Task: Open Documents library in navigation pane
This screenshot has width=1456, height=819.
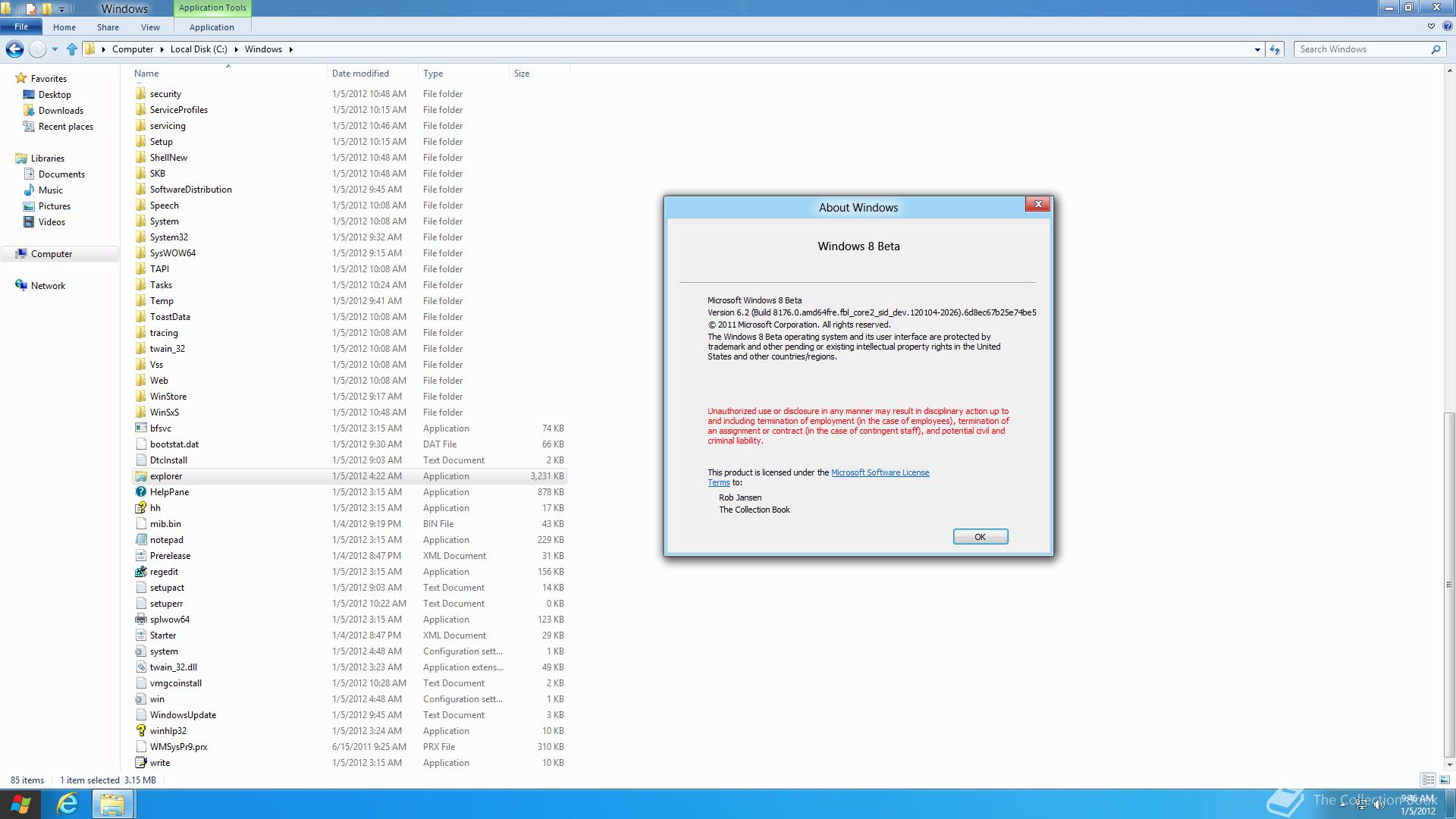Action: pos(61,174)
